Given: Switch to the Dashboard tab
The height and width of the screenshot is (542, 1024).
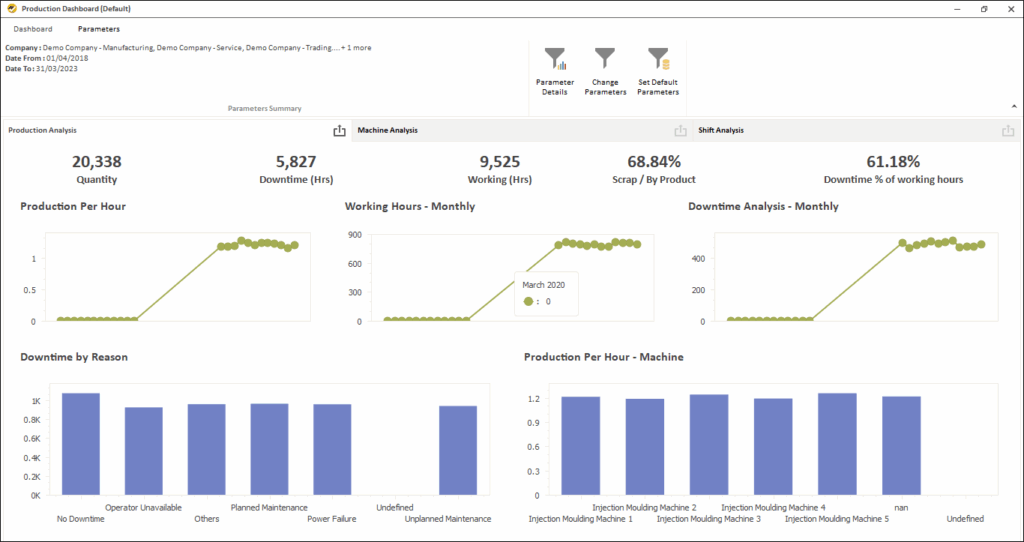Looking at the screenshot, I should pos(33,29).
